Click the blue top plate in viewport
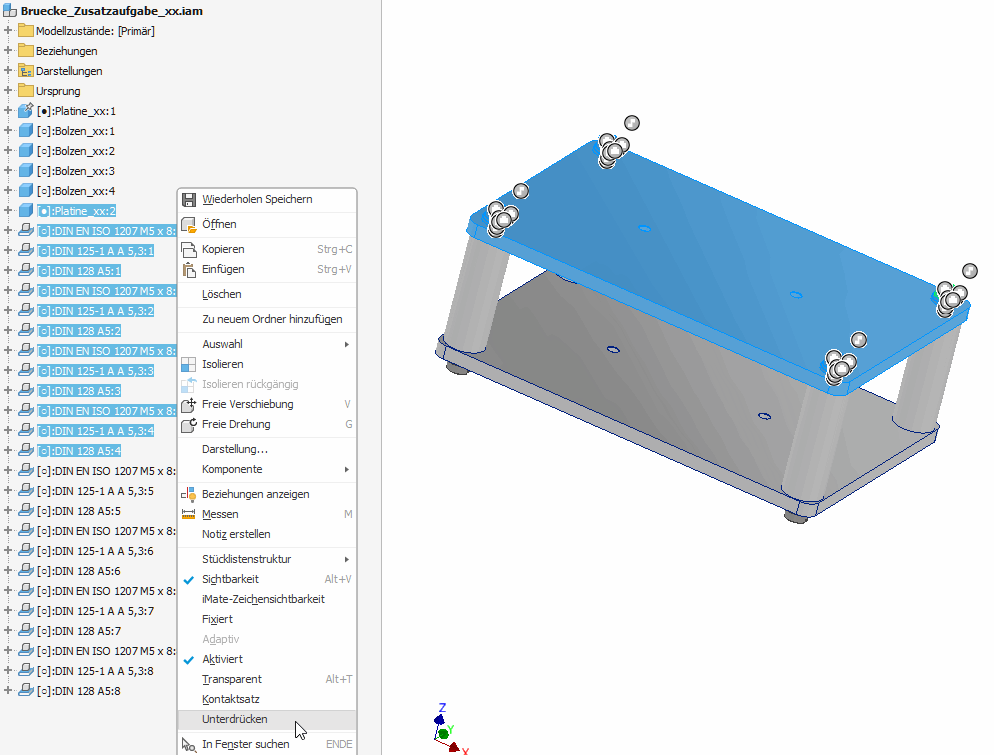Image resolution: width=994 pixels, height=755 pixels. coord(700,260)
